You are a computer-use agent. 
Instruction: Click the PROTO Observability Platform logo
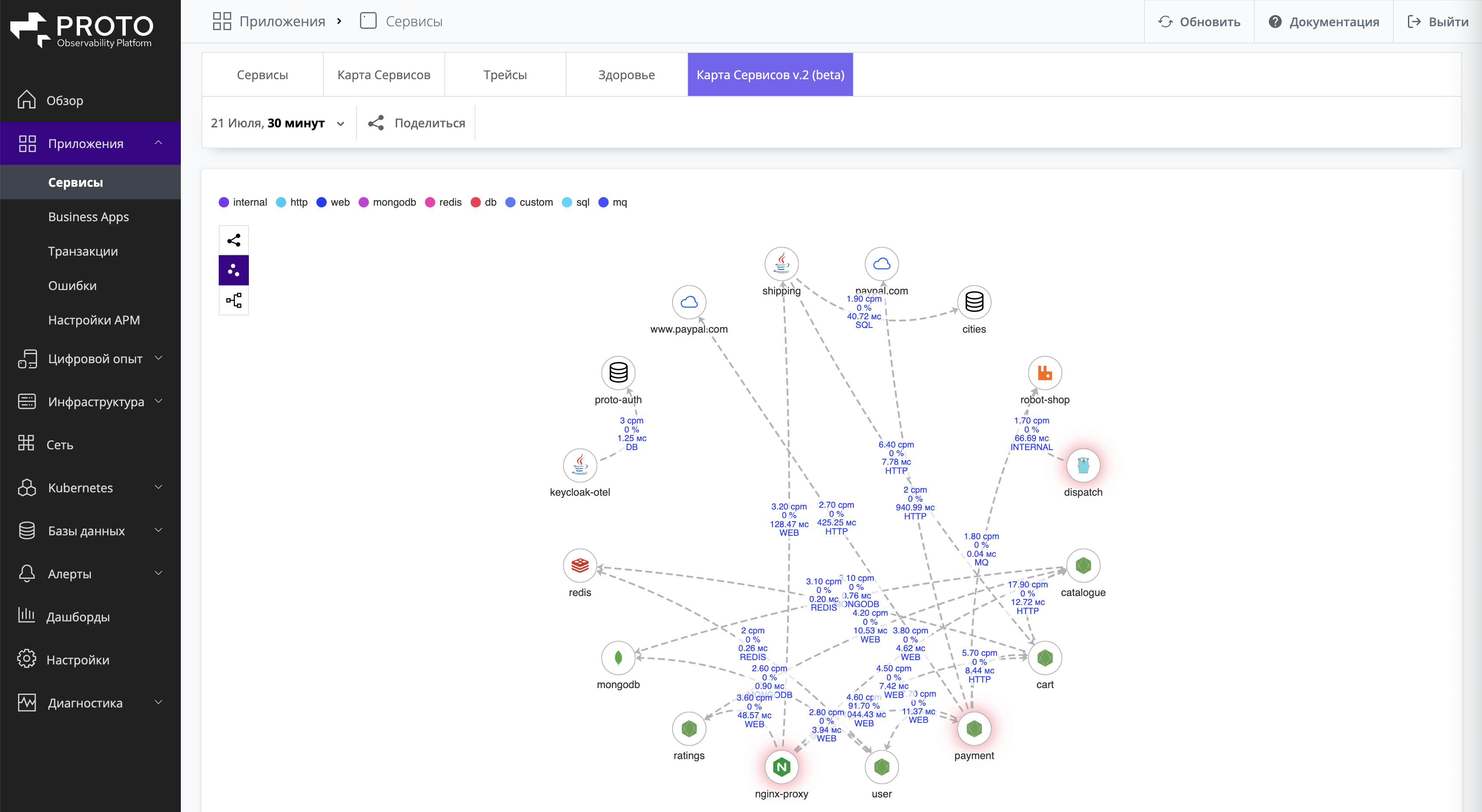[x=82, y=30]
